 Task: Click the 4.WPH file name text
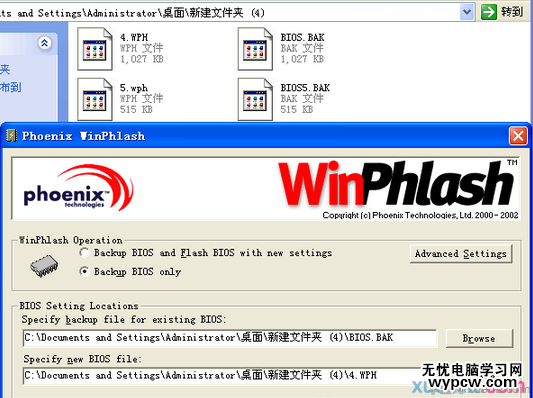tap(134, 37)
